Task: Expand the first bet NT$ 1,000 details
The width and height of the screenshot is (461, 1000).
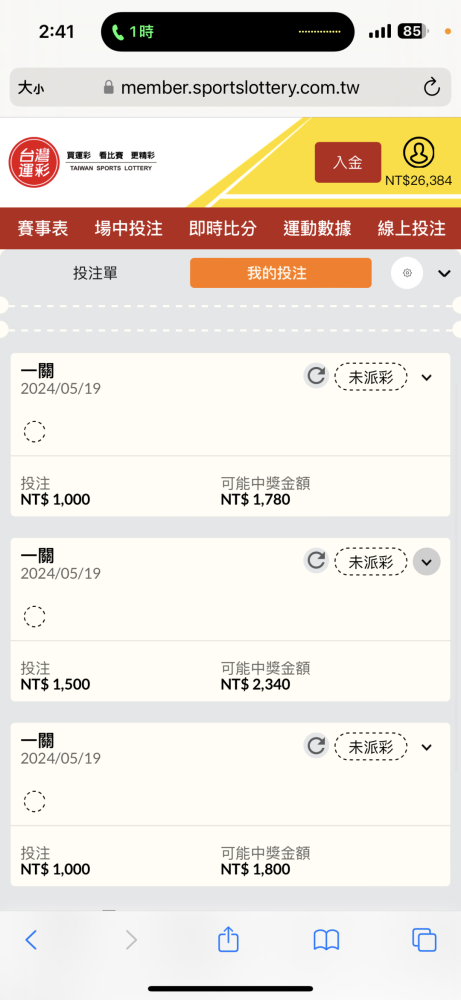Action: [427, 377]
